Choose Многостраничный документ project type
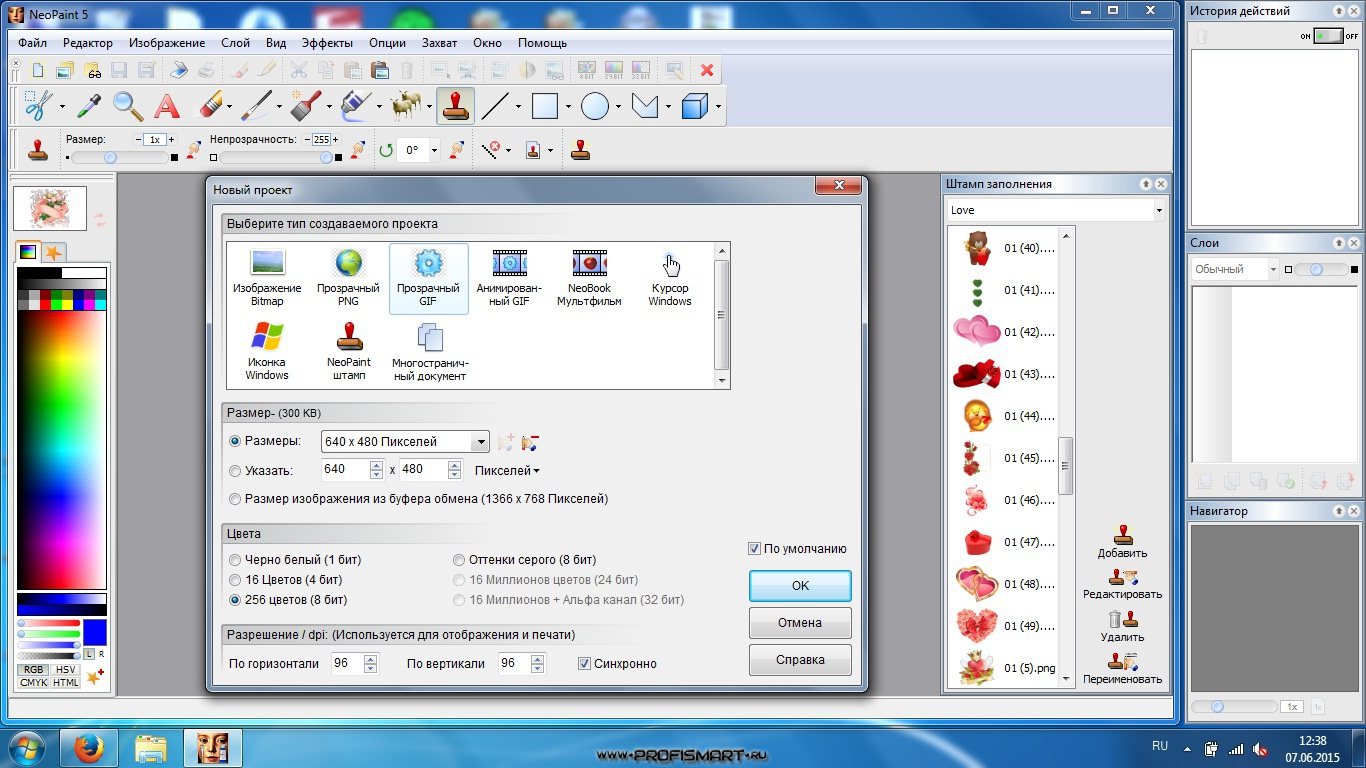This screenshot has width=1366, height=768. [x=429, y=351]
